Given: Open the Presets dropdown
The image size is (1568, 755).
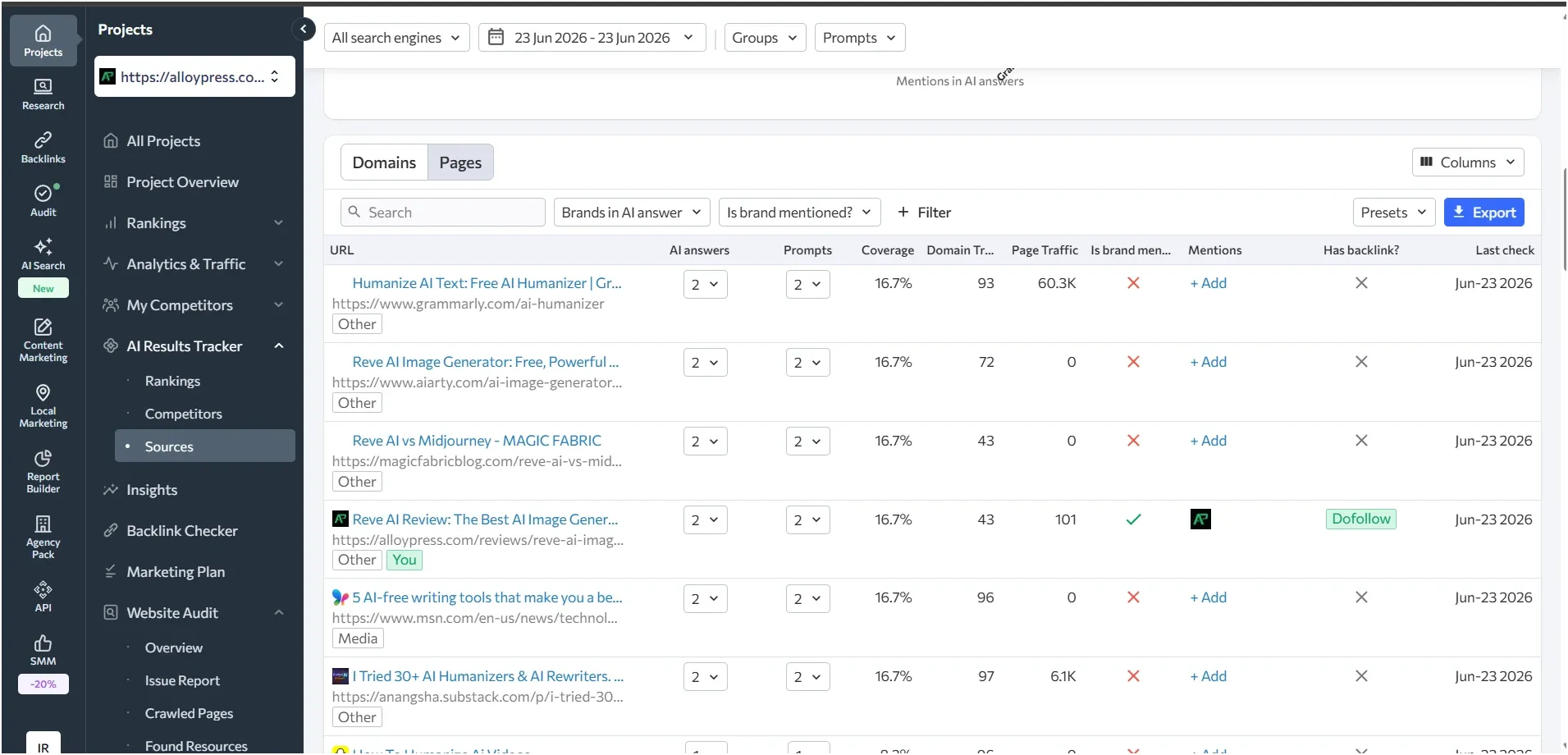Looking at the screenshot, I should pyautogui.click(x=1394, y=213).
